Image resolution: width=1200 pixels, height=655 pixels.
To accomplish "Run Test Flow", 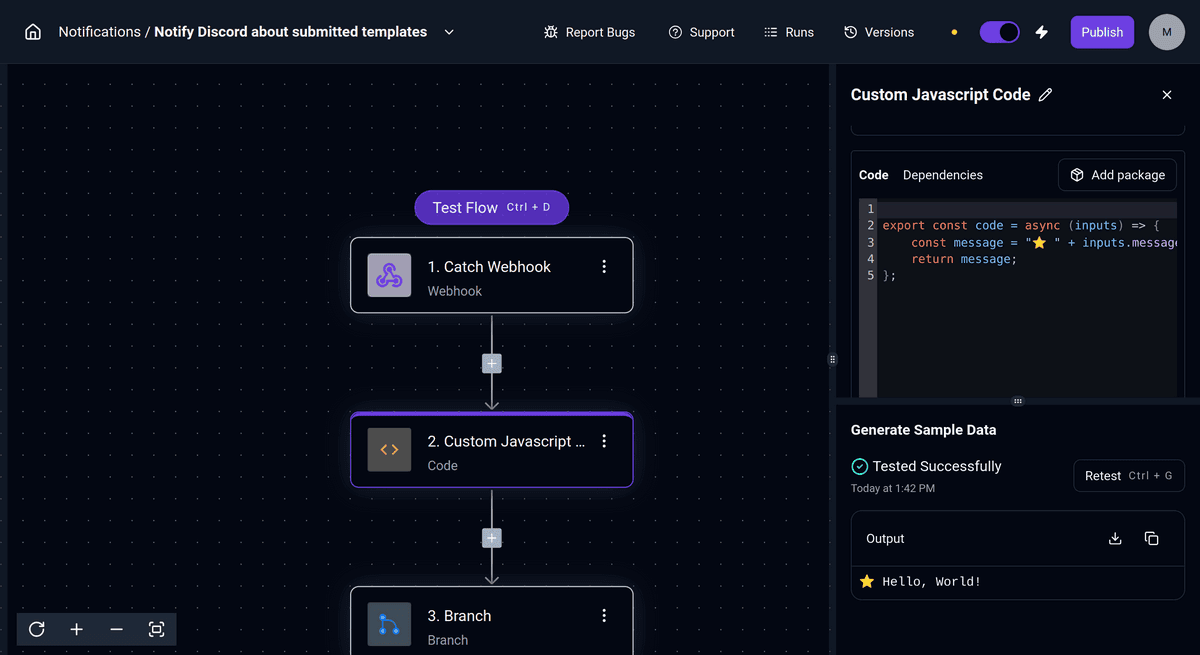I will (492, 207).
